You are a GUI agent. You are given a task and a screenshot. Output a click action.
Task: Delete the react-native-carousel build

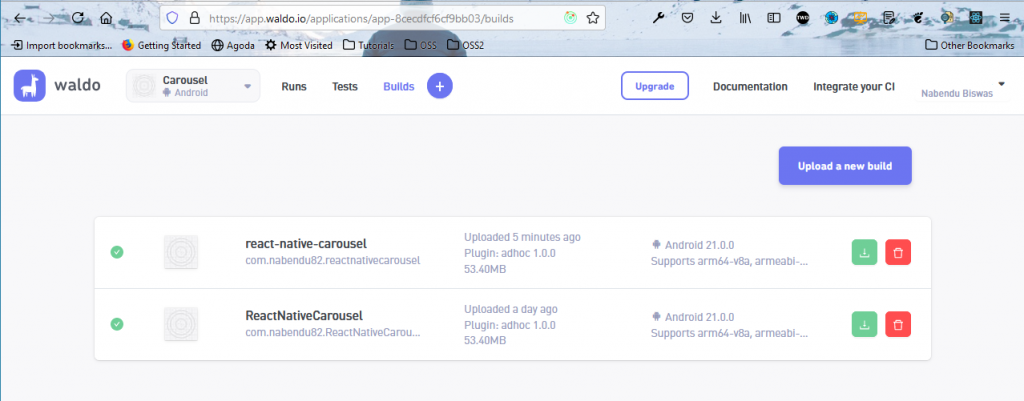(898, 253)
